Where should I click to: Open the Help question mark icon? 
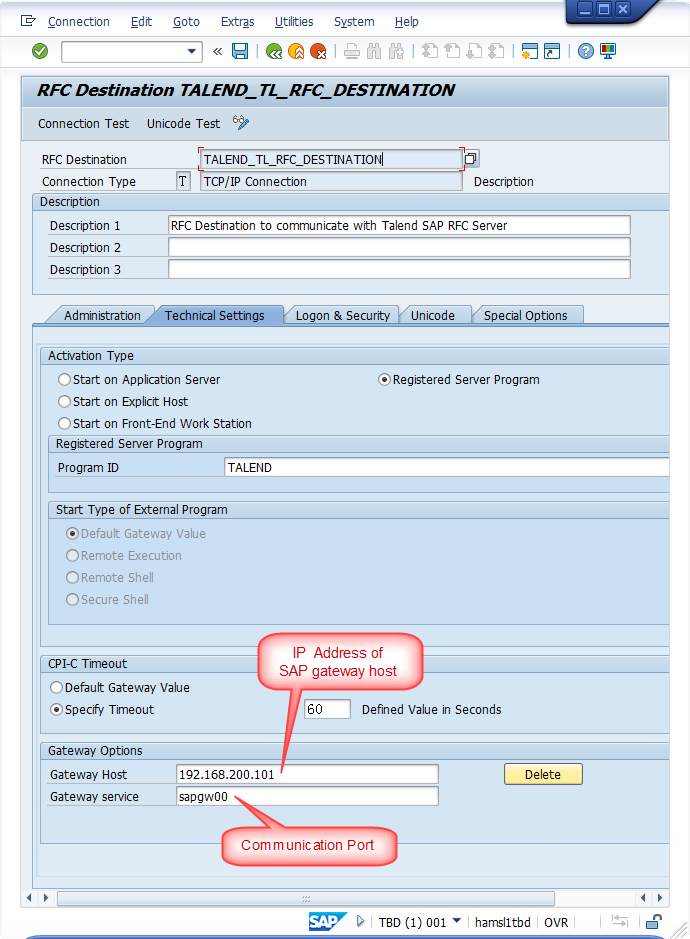(586, 52)
